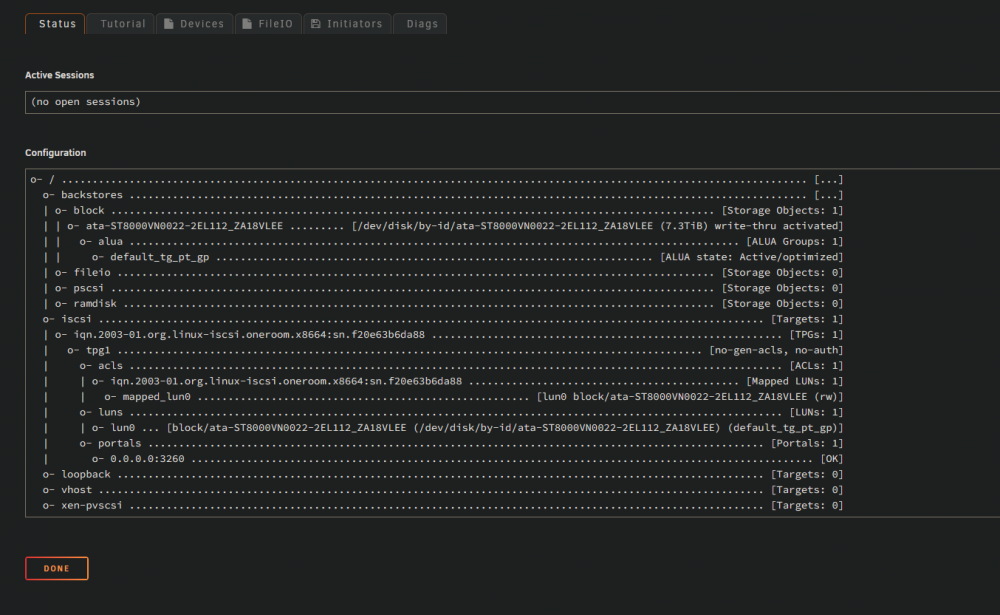Screen dimensions: 1000x615
Task: Switch to the Status tab
Action: click(55, 24)
